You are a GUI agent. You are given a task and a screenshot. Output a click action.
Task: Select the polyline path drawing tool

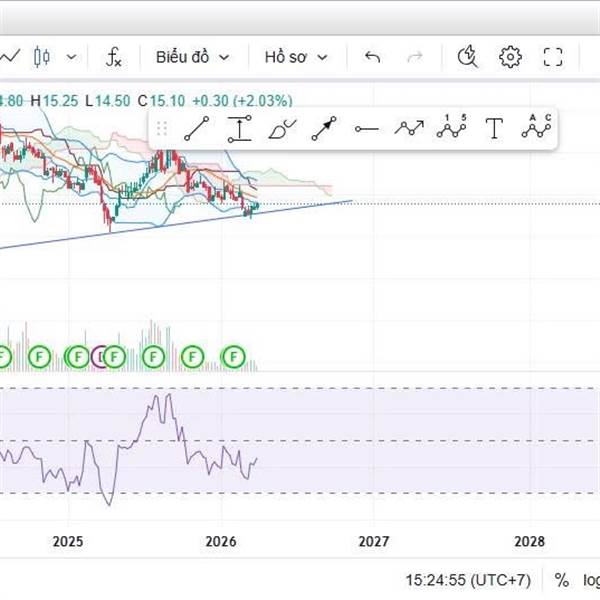tap(409, 128)
